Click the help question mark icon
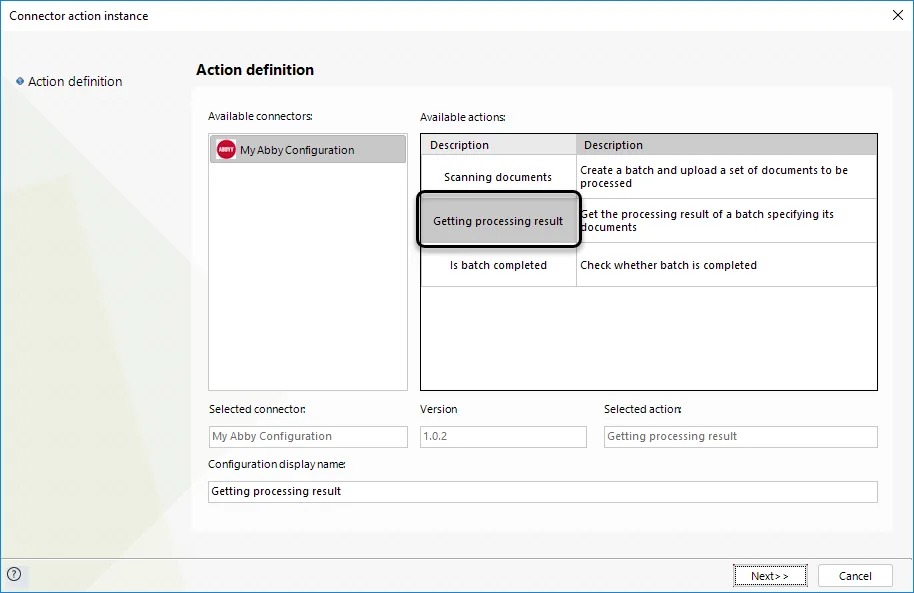Viewport: 914px width, 593px height. pos(14,574)
